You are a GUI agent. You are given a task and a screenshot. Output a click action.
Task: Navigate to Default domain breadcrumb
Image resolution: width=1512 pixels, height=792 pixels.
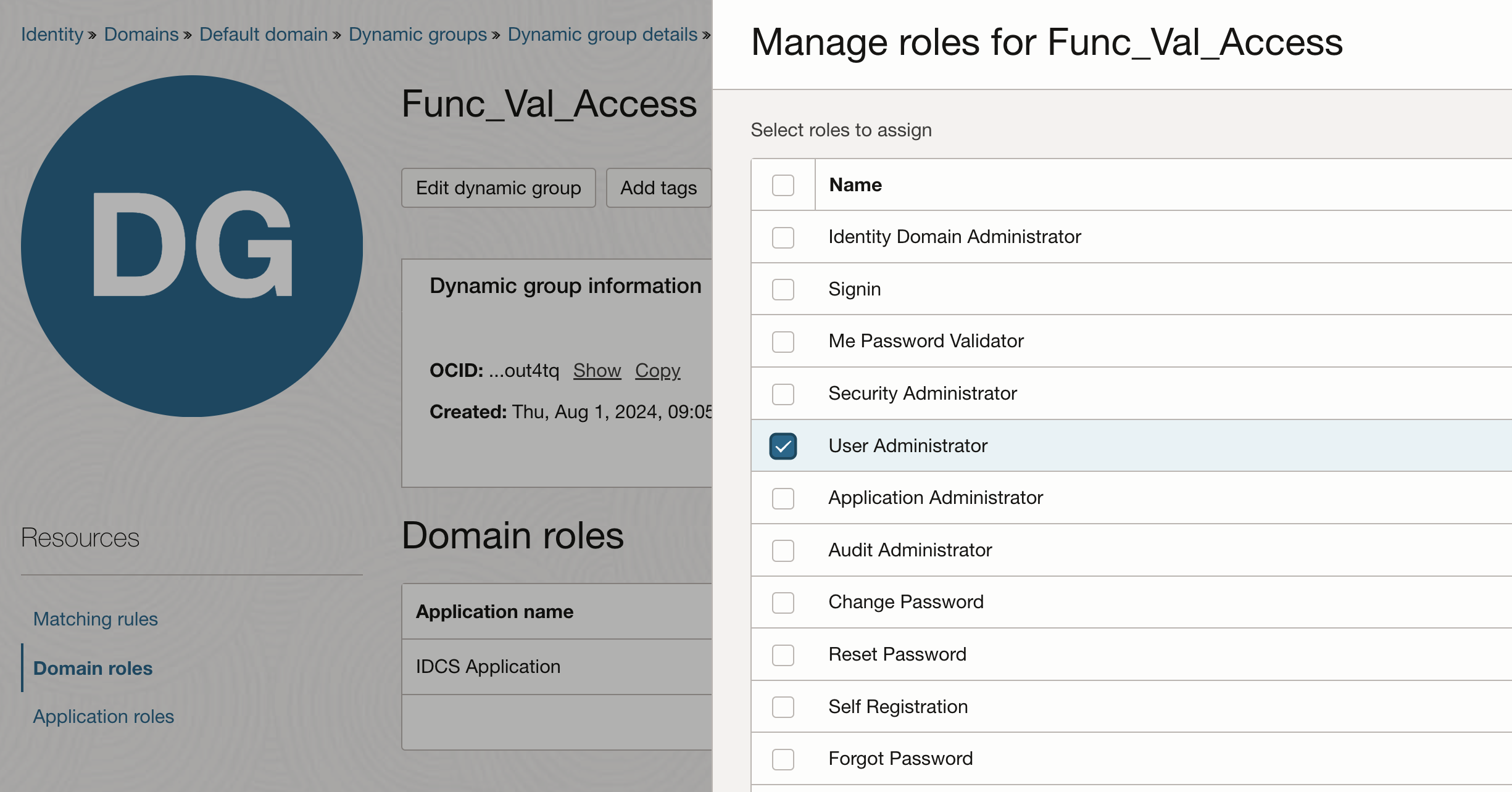tap(264, 34)
